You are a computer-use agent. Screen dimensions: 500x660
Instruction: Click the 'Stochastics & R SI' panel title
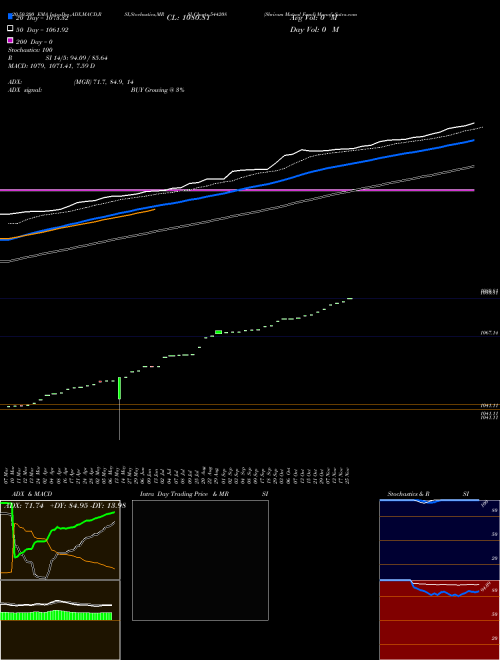tap(428, 494)
